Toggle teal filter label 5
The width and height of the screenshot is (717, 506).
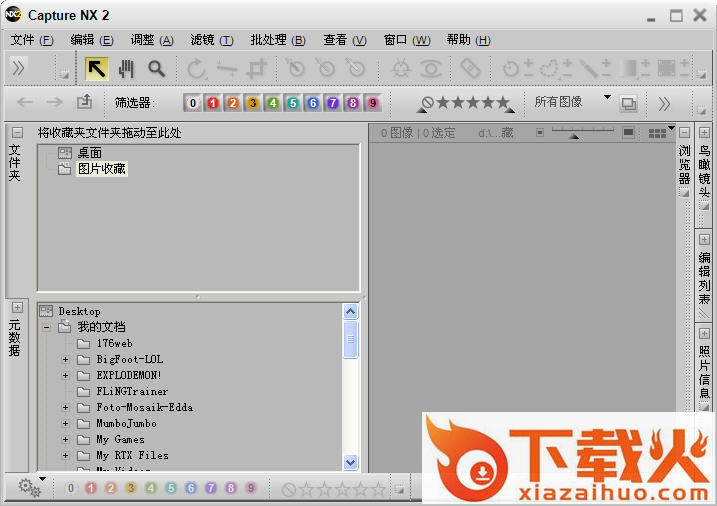293,103
